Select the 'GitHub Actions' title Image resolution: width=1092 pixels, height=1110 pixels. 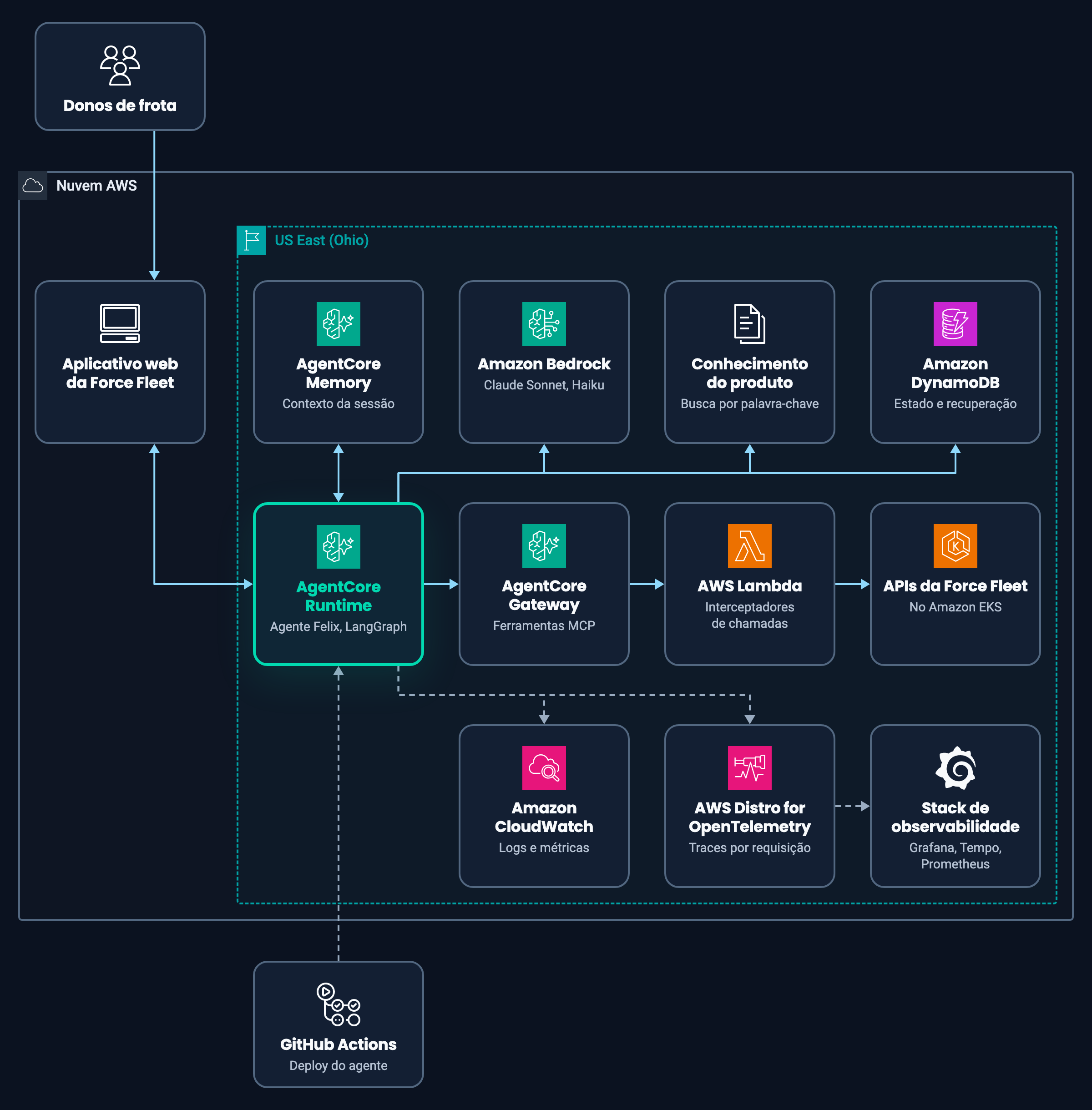point(339,1044)
